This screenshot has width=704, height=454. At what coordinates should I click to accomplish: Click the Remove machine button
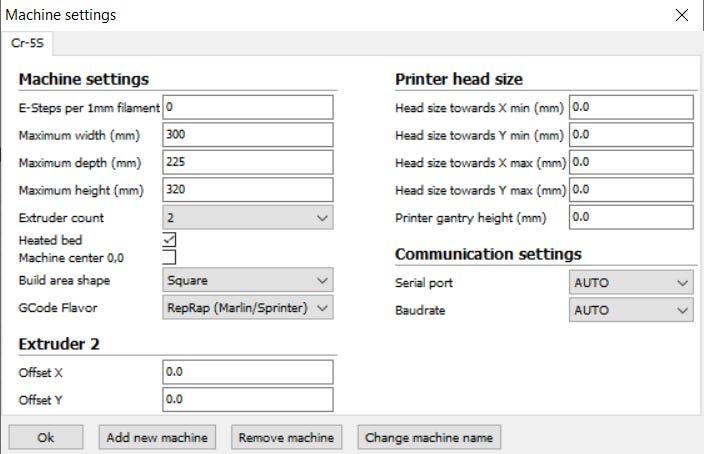coord(286,437)
